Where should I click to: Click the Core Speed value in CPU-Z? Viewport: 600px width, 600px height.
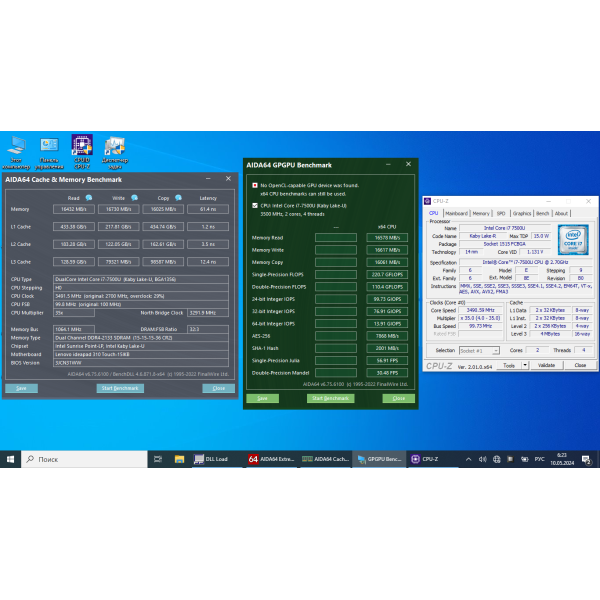tap(480, 310)
